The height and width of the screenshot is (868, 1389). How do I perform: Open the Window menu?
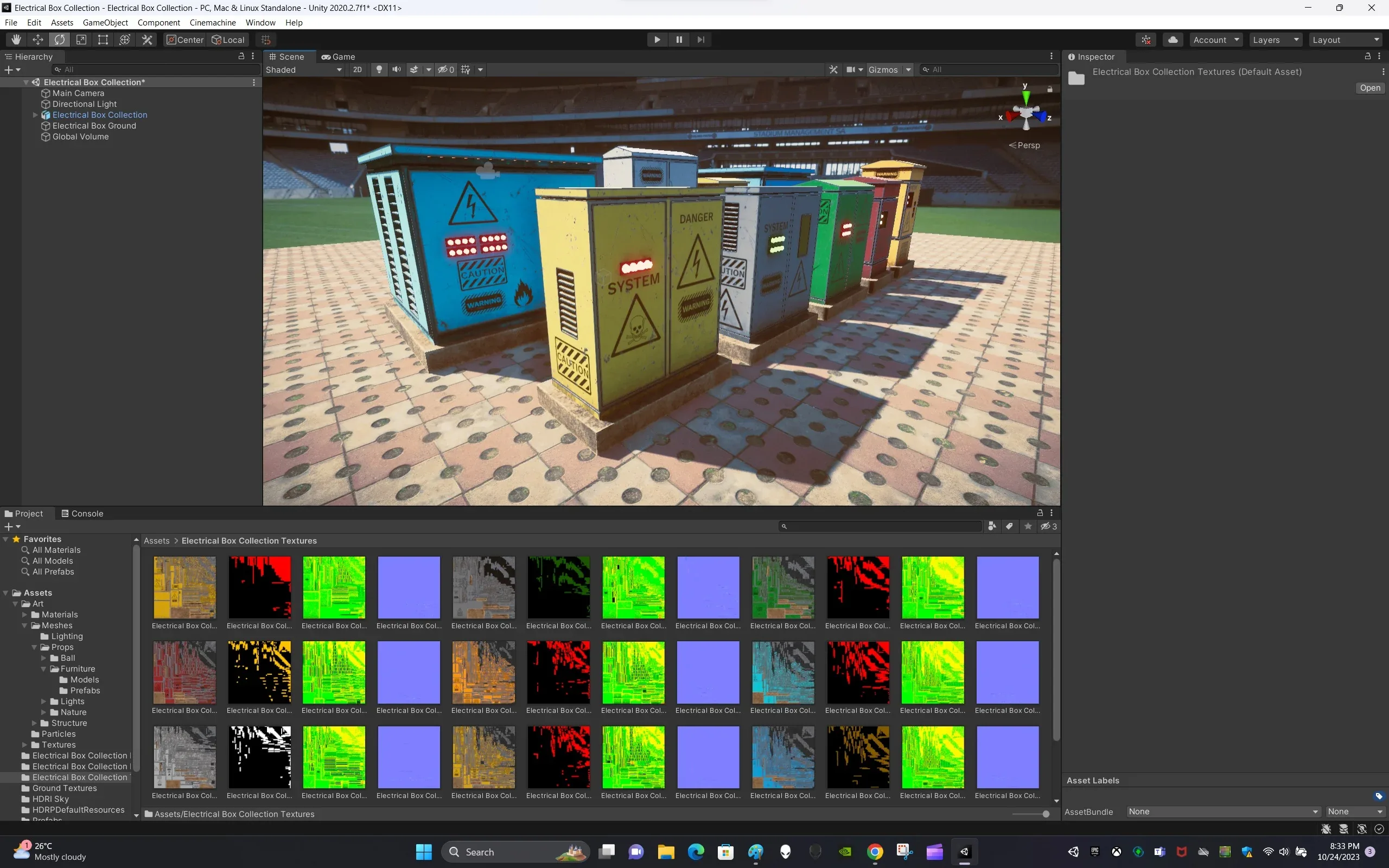click(260, 22)
